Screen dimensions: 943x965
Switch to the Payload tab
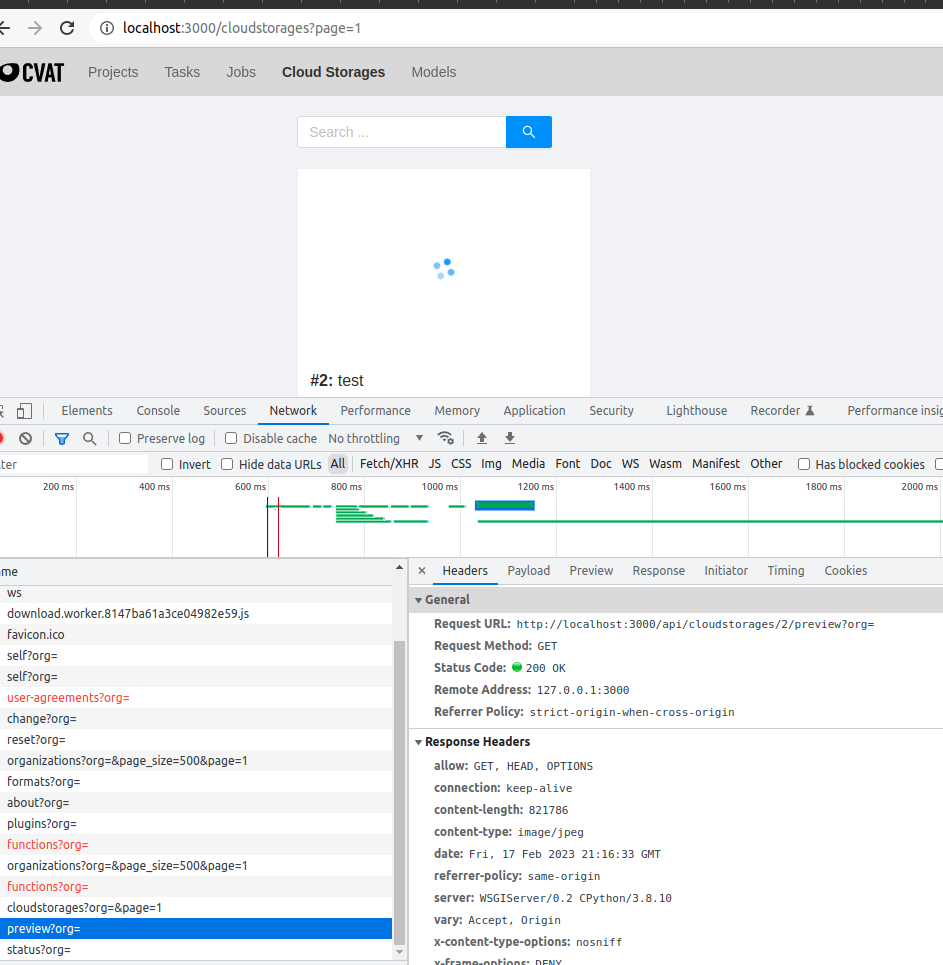coord(528,570)
